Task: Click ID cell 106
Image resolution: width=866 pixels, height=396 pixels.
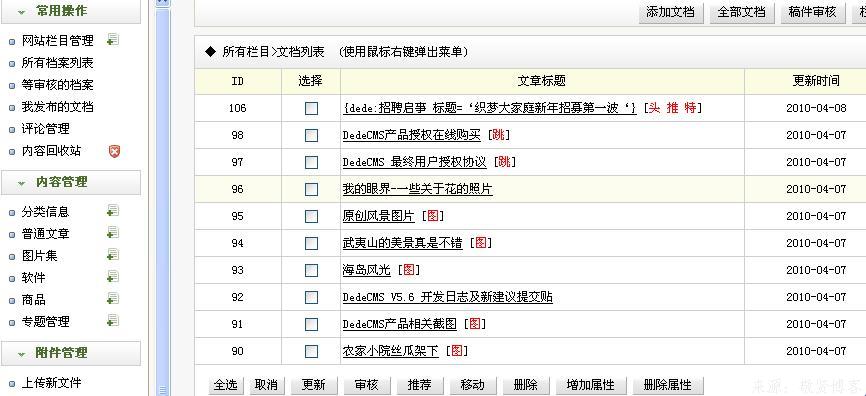Action: tap(237, 108)
